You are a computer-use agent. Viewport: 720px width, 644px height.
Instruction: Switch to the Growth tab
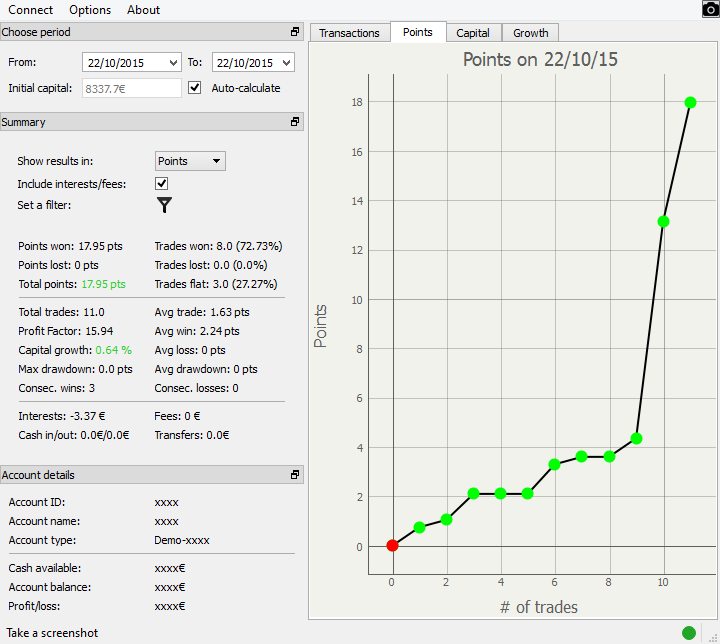tap(530, 33)
